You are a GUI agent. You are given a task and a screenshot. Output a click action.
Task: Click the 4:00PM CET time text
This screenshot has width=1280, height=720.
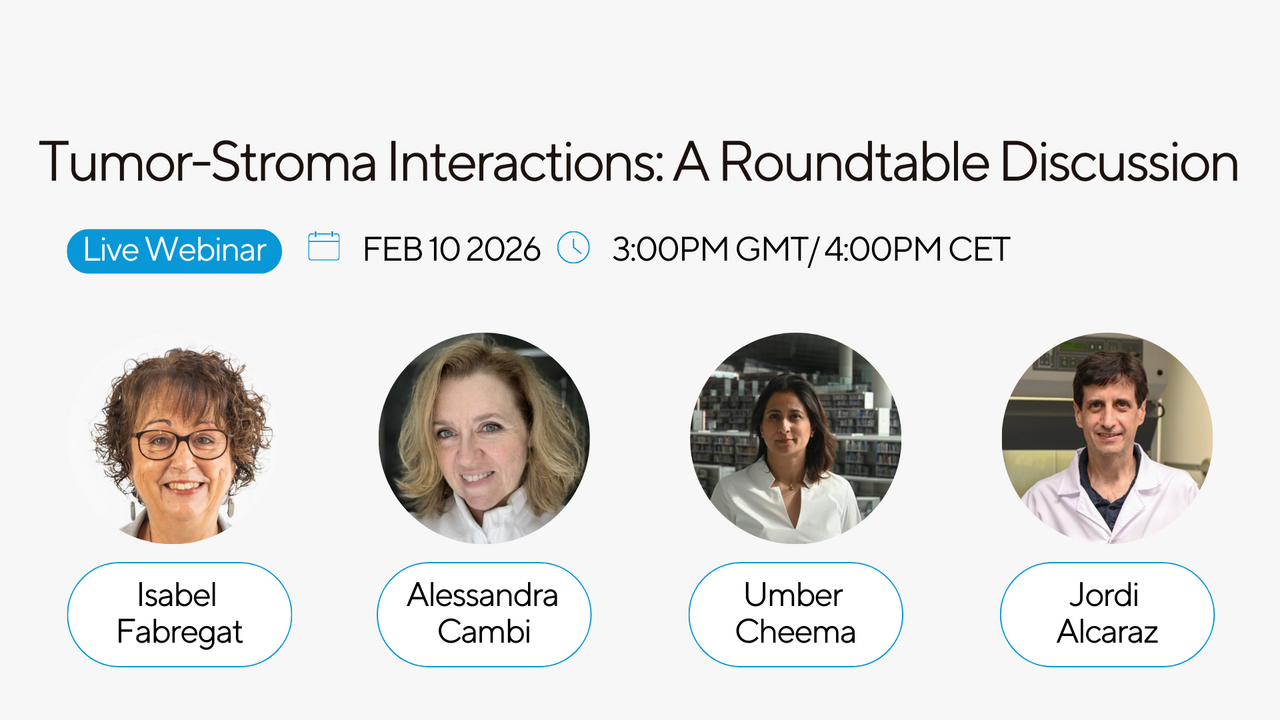pyautogui.click(x=918, y=249)
